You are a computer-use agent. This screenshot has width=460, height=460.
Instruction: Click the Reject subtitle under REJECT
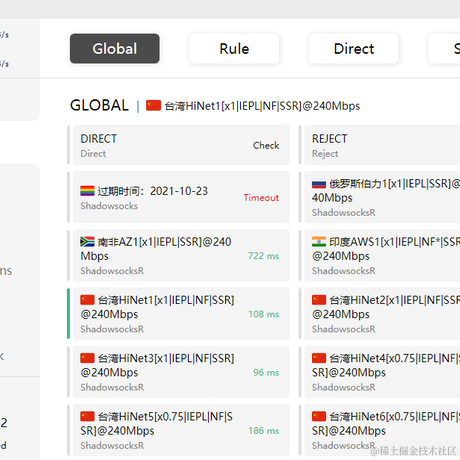coord(325,154)
